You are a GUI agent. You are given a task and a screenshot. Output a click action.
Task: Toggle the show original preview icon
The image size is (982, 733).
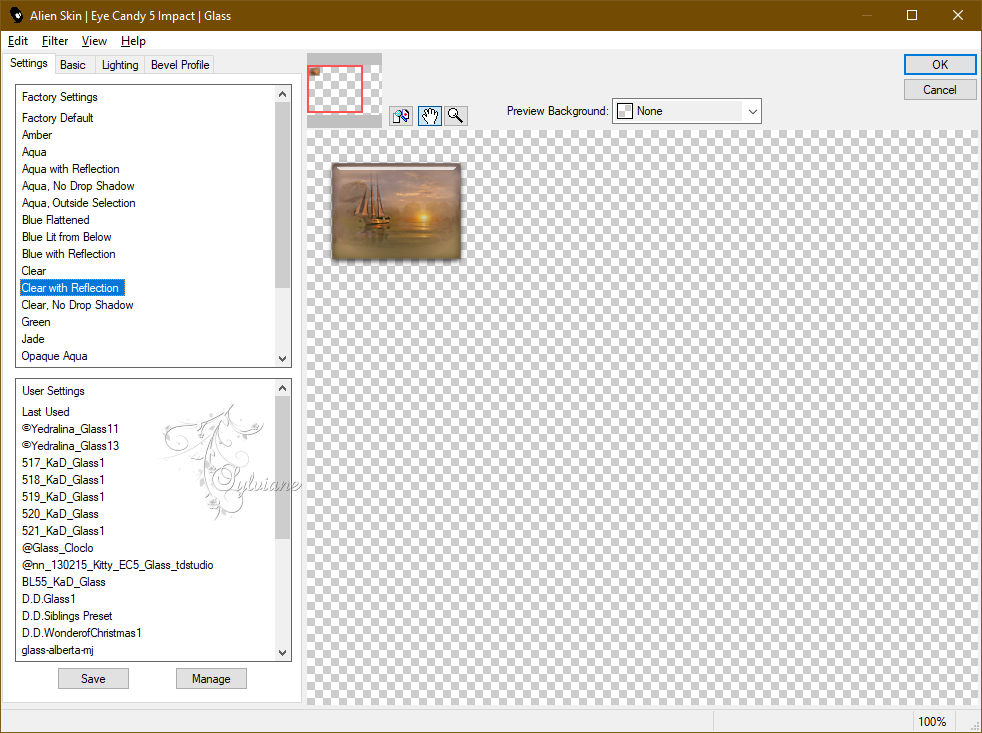[401, 116]
